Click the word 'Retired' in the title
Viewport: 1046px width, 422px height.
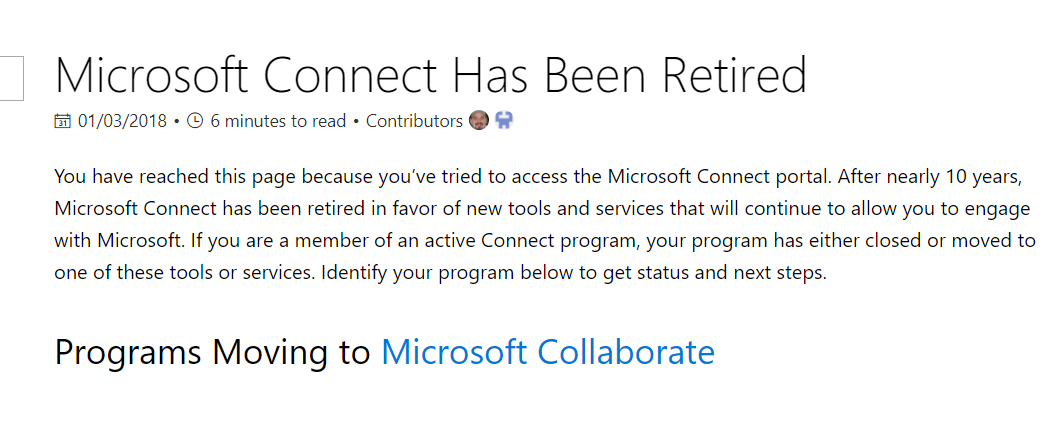coord(735,76)
